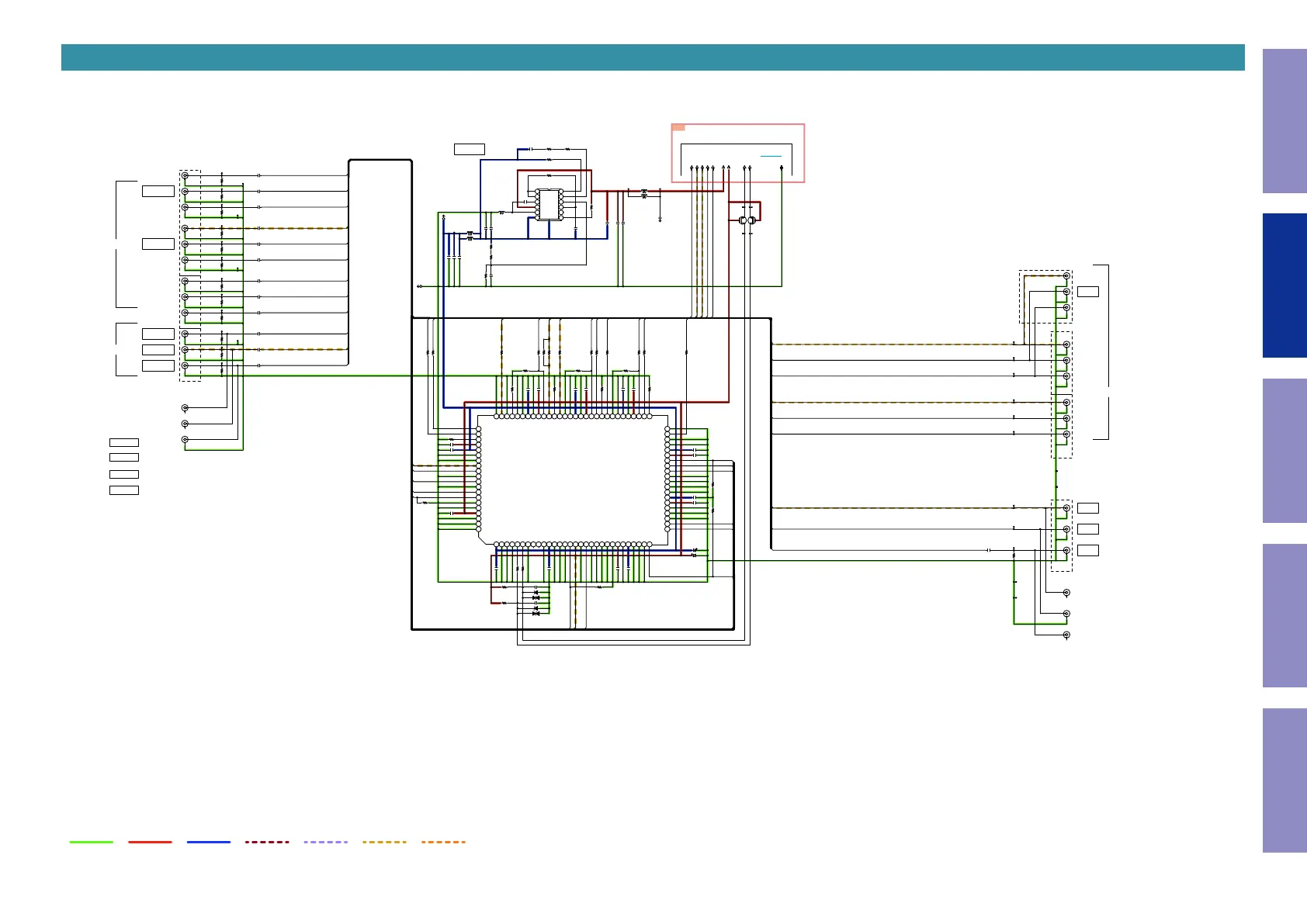Click the teal underlined link in pink box

pyautogui.click(x=771, y=156)
